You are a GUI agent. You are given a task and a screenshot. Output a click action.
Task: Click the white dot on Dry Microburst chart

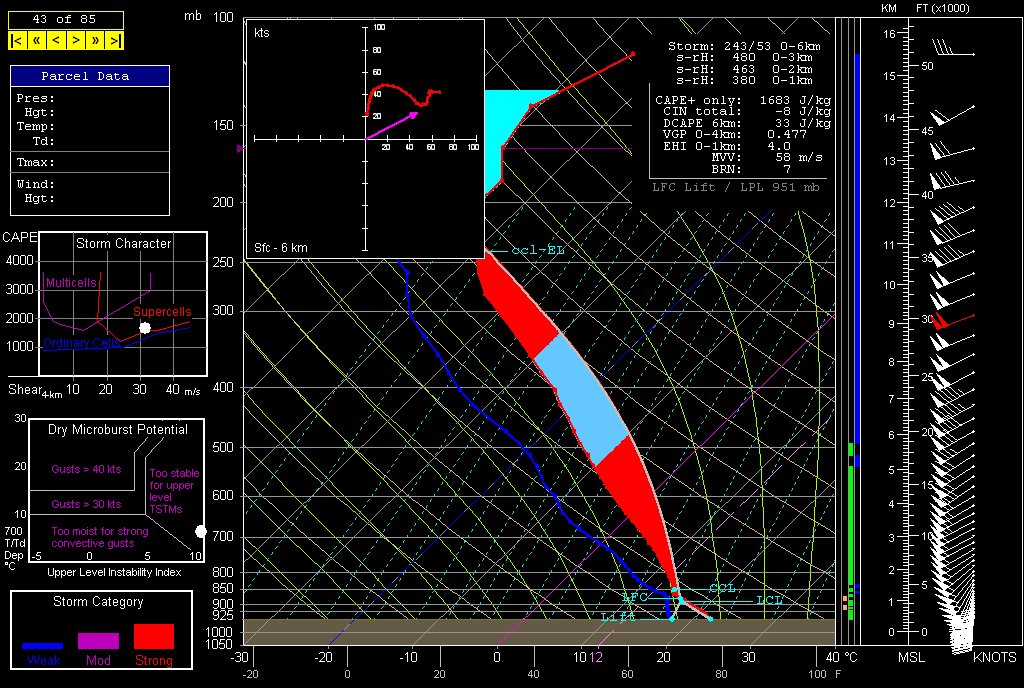(x=200, y=531)
